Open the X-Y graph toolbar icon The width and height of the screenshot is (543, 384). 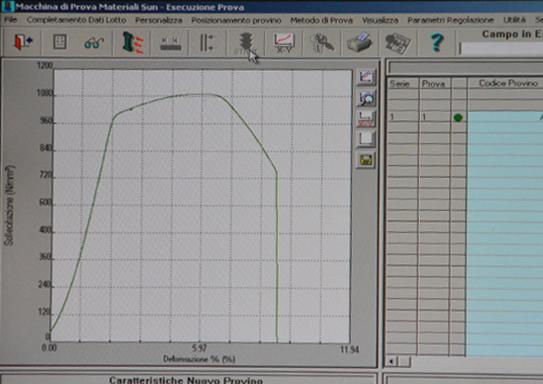click(284, 43)
